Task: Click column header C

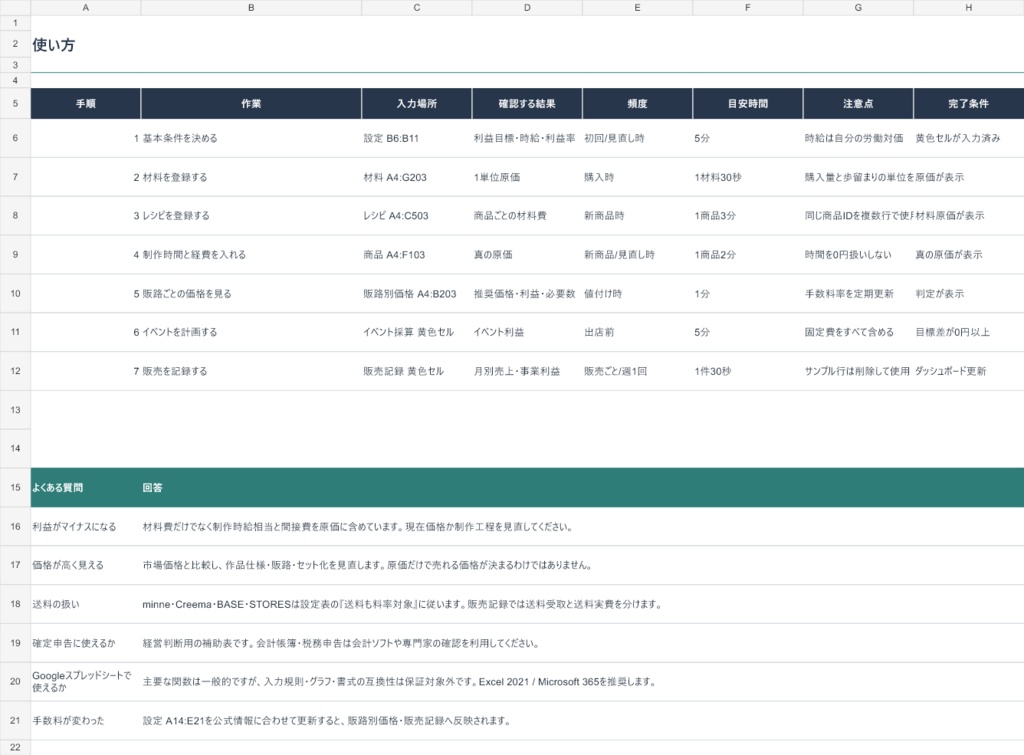Action: [x=417, y=8]
